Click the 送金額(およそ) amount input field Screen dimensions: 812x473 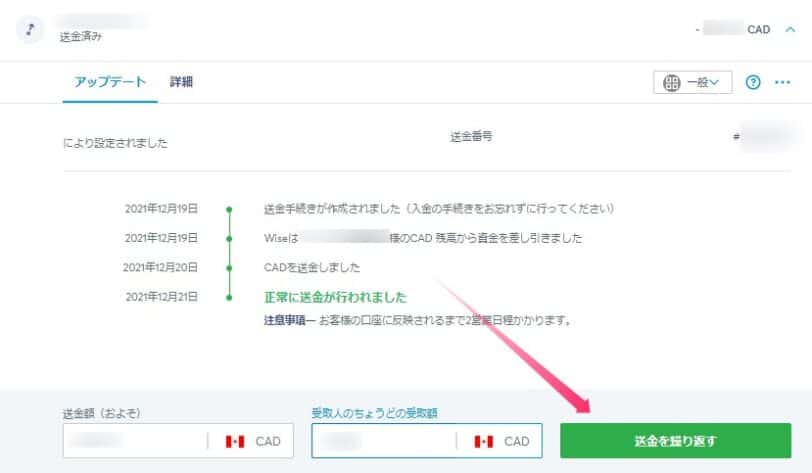pyautogui.click(x=178, y=441)
